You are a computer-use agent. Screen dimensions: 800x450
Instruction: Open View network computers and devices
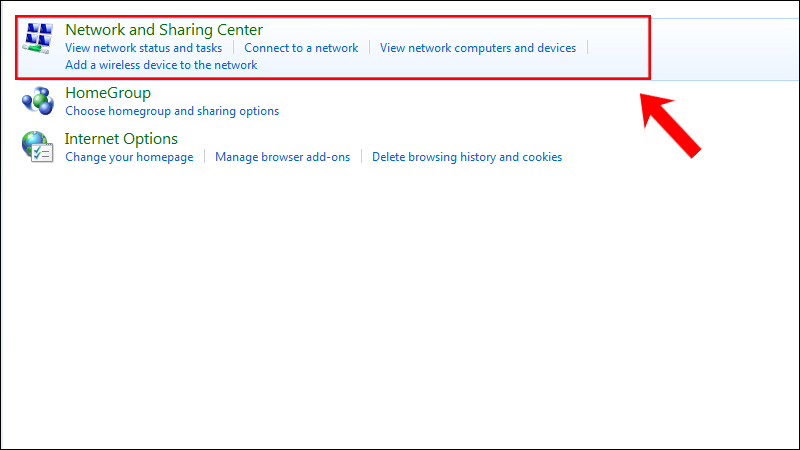(478, 48)
